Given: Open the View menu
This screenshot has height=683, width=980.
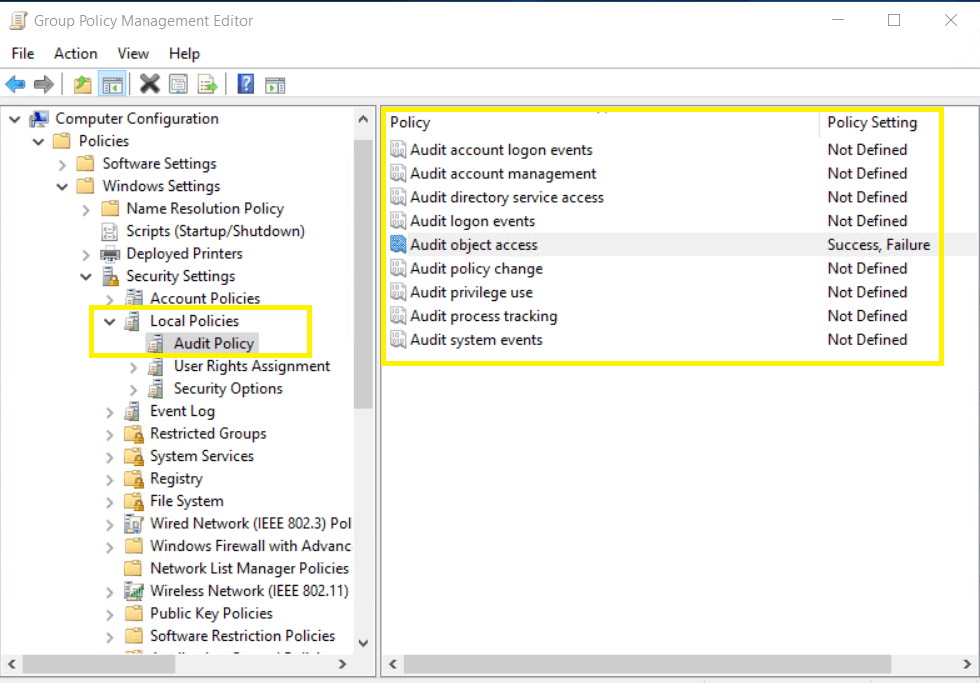Looking at the screenshot, I should [x=133, y=54].
